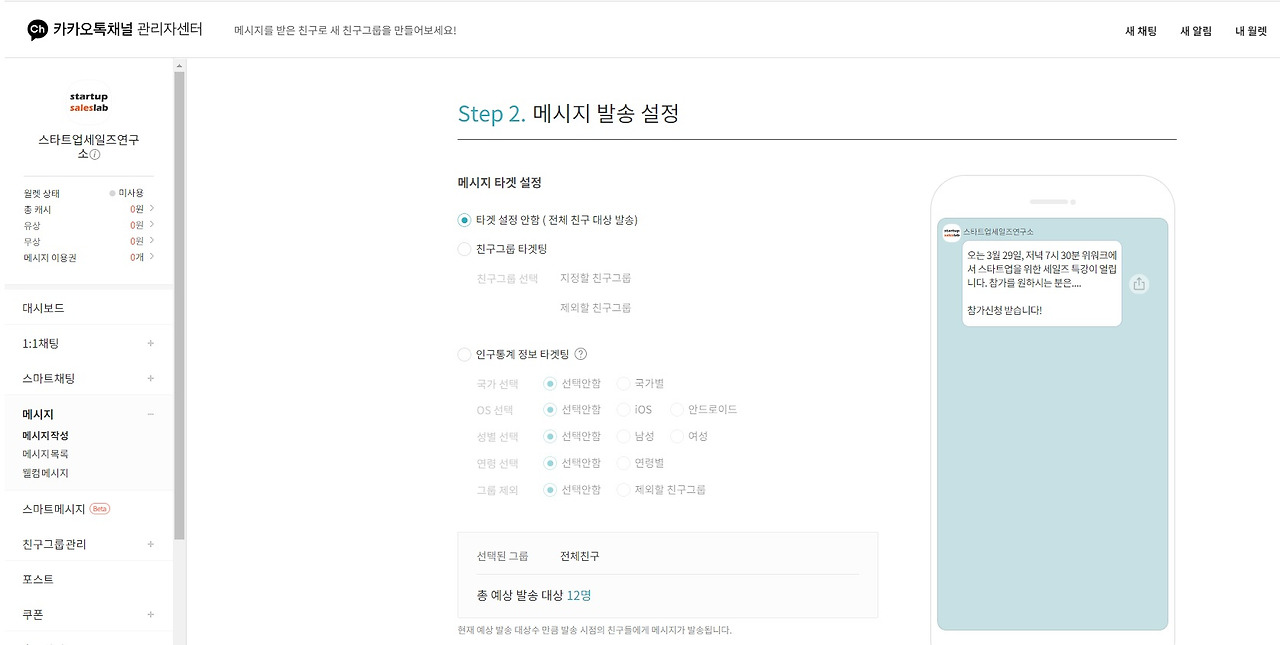Click the channel avatar in the chat preview bubble
1280x645 pixels.
pyautogui.click(x=951, y=230)
